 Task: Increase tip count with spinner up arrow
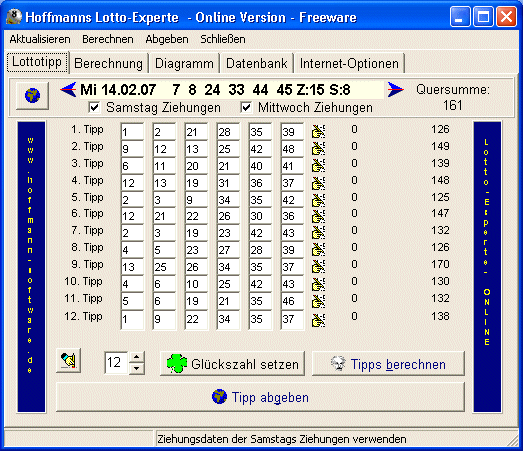click(x=136, y=357)
